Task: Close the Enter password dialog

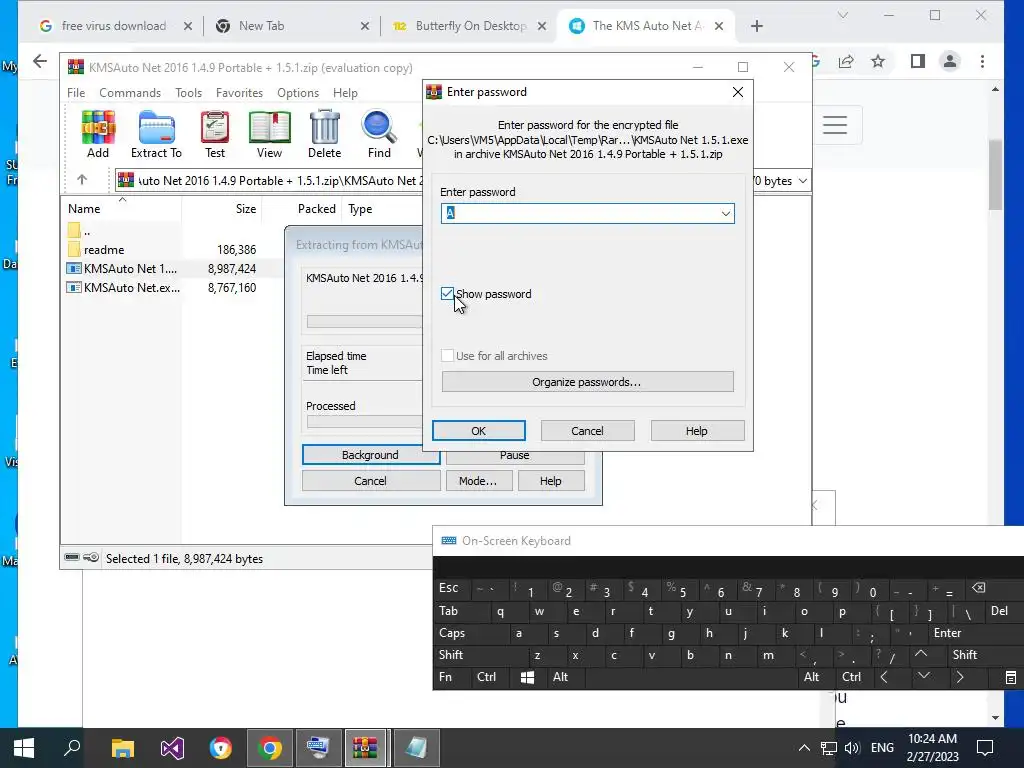Action: click(738, 92)
